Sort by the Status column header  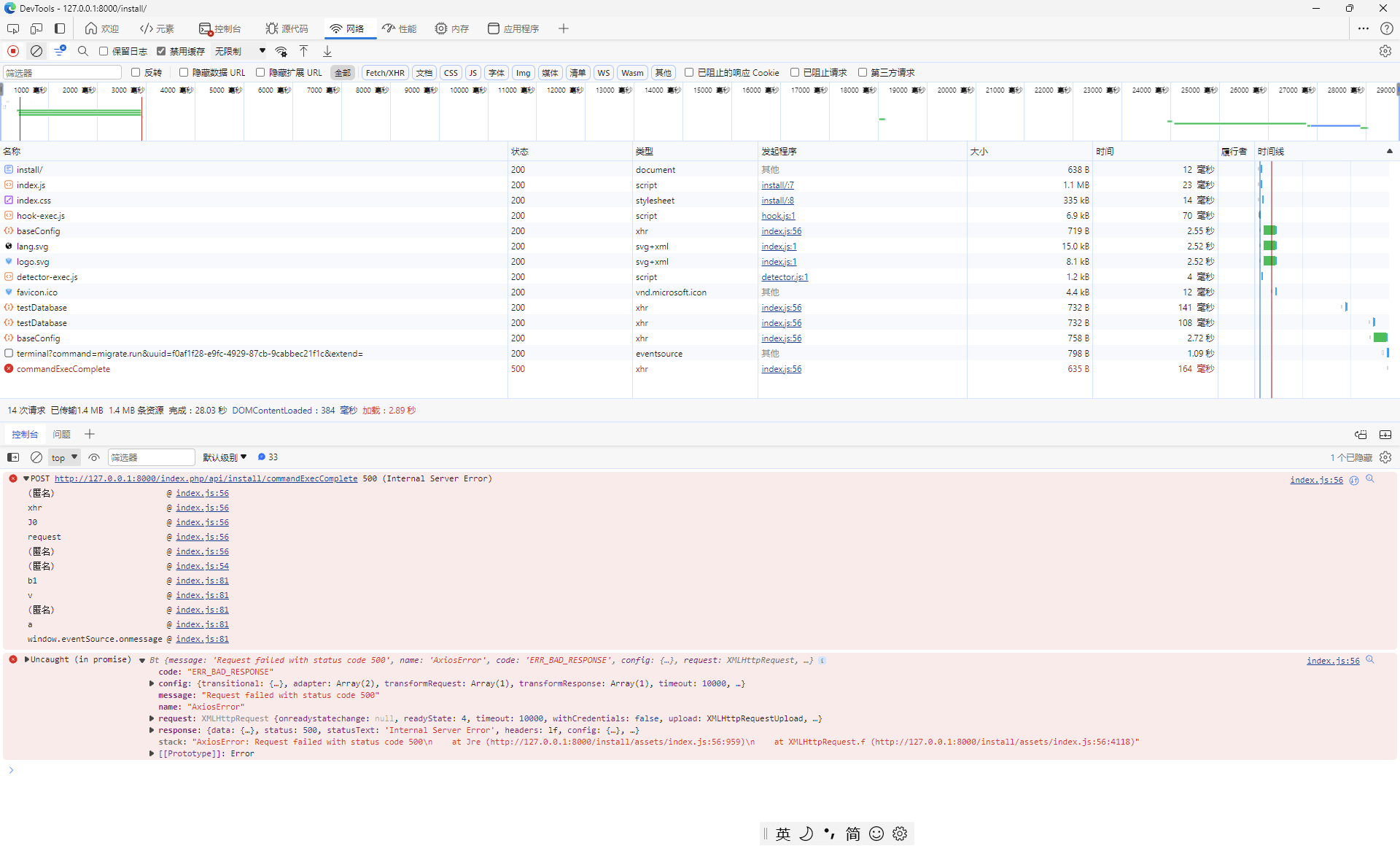pyautogui.click(x=570, y=151)
